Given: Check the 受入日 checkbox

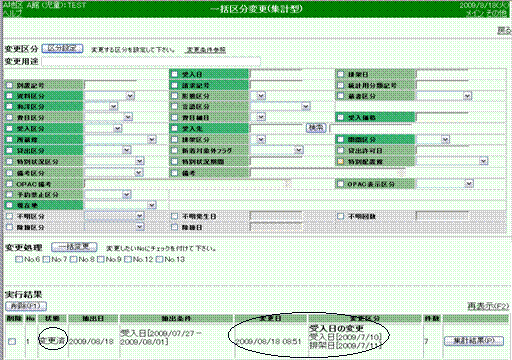Looking at the screenshot, I should [x=175, y=74].
